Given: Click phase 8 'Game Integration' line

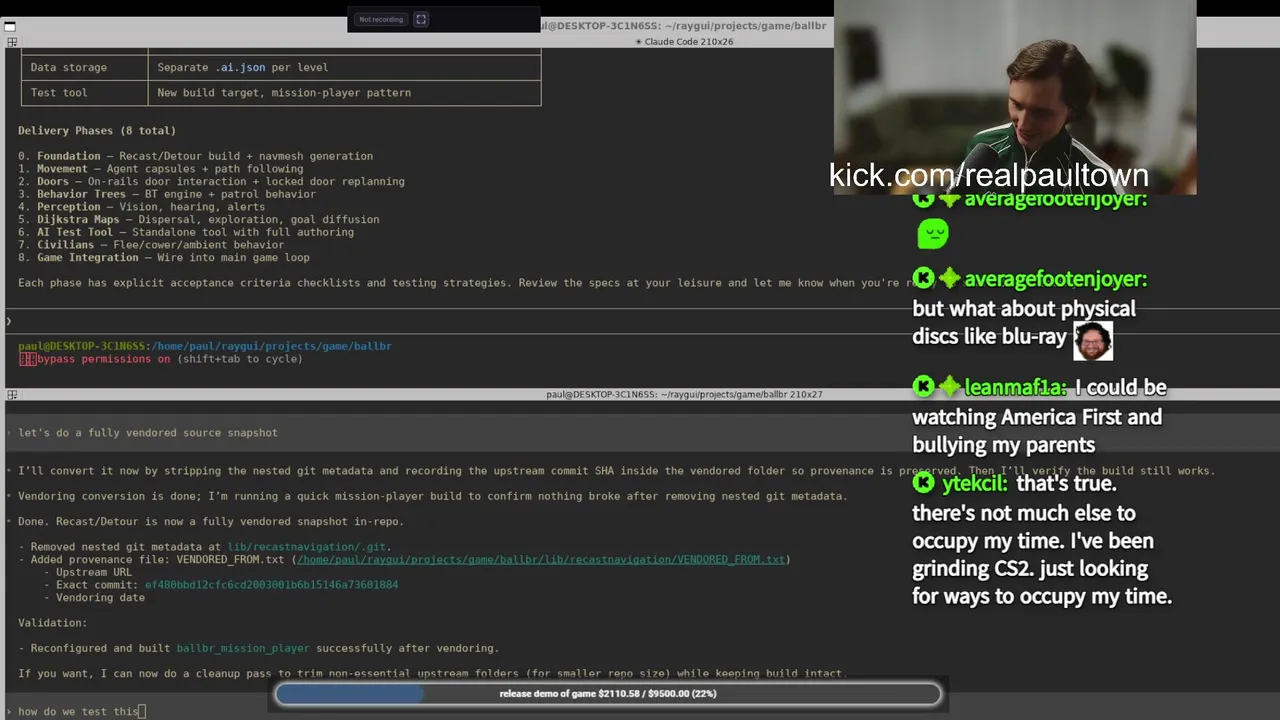Looking at the screenshot, I should 163,258.
